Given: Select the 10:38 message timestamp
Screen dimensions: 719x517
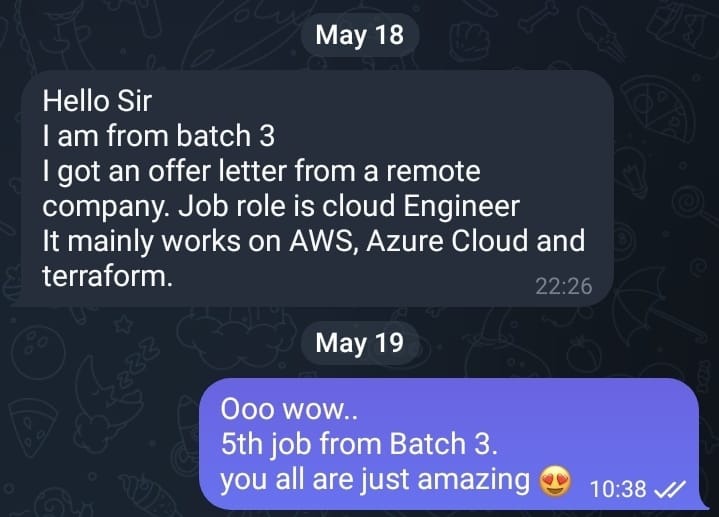Looking at the screenshot, I should point(618,489).
